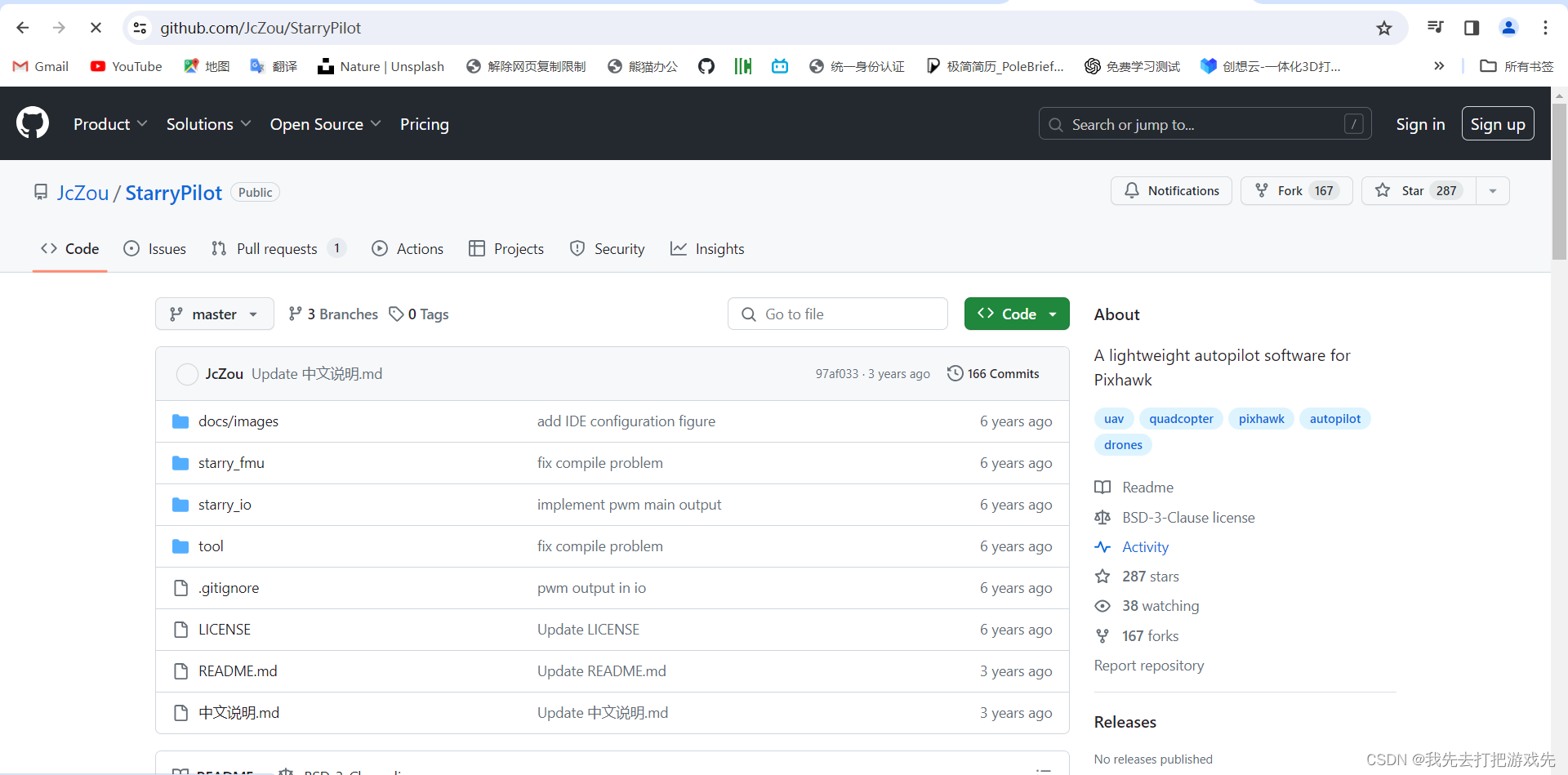This screenshot has width=1568, height=775.
Task: Bookmark this page with the star icon
Action: point(1384,28)
